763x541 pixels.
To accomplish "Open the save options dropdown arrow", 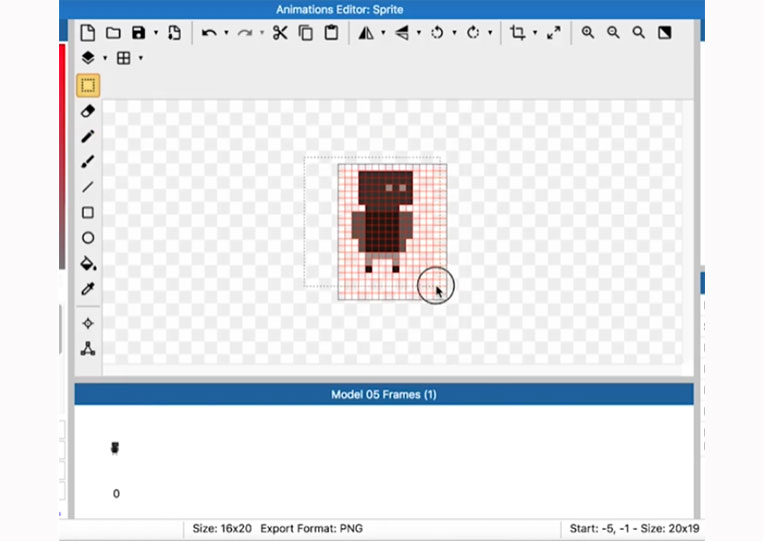I will (x=156, y=33).
